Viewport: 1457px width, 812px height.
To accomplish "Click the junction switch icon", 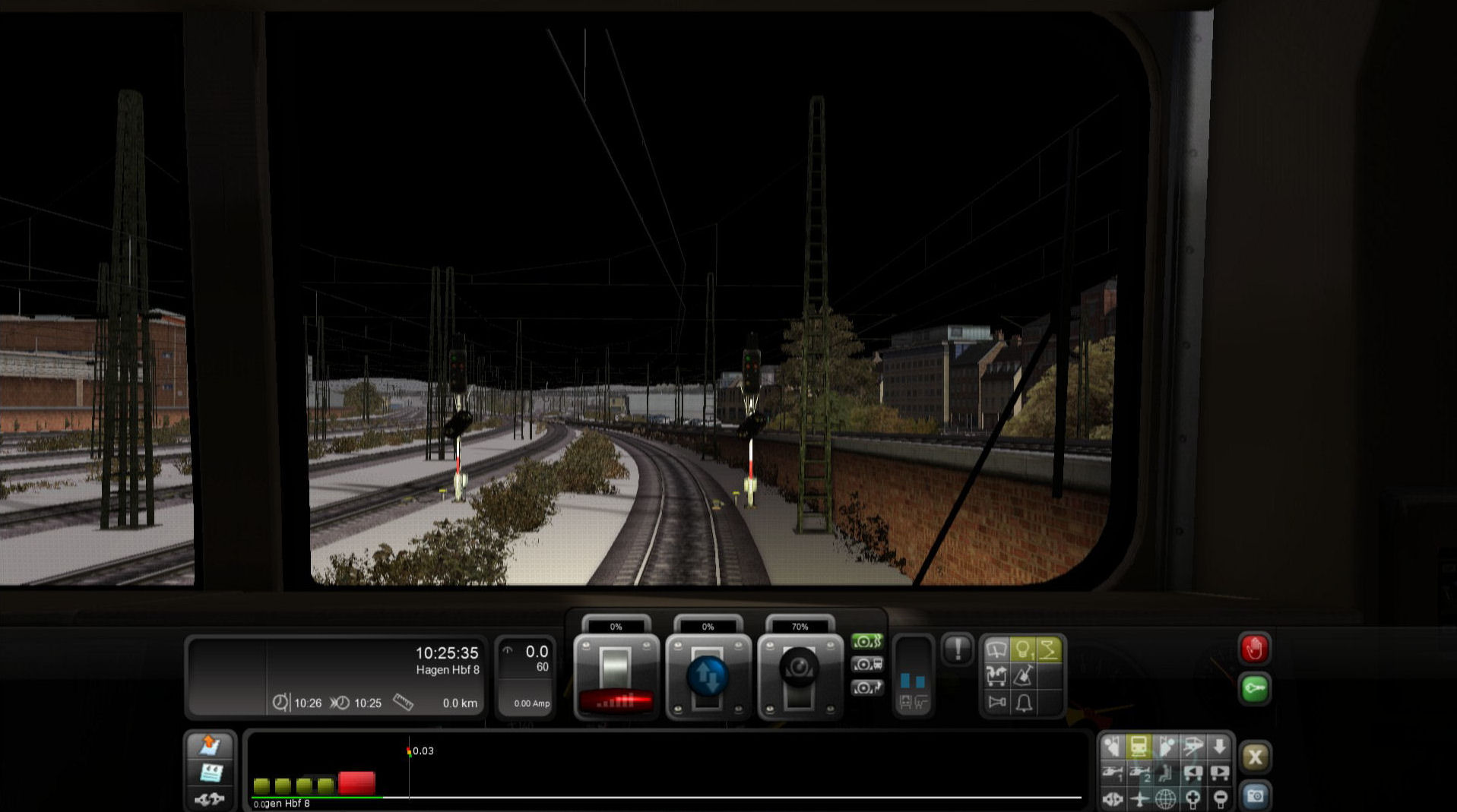I will [210, 799].
